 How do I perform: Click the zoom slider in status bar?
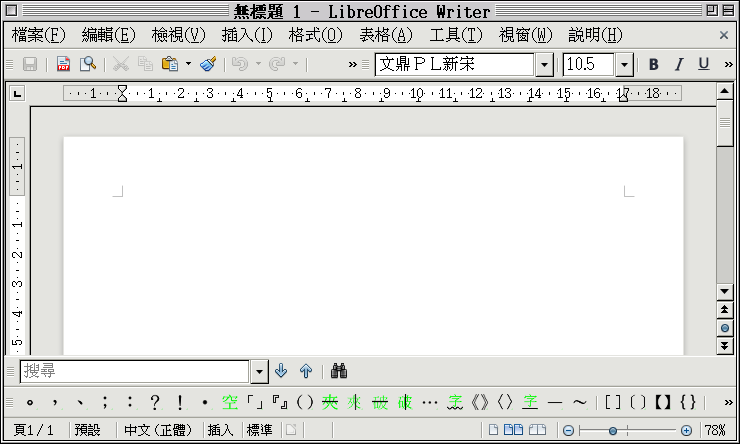pyautogui.click(x=626, y=430)
